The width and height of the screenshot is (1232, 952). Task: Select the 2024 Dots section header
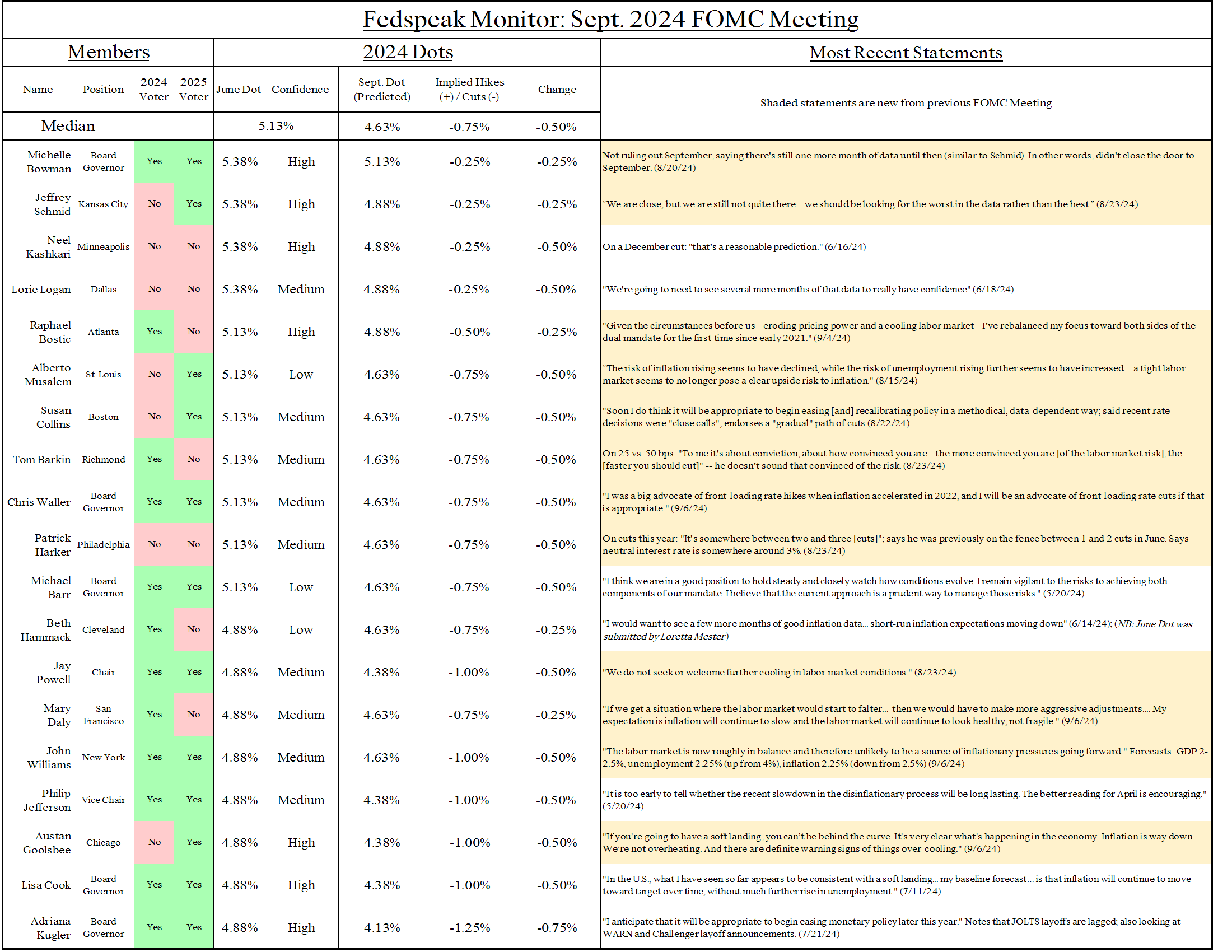click(407, 53)
